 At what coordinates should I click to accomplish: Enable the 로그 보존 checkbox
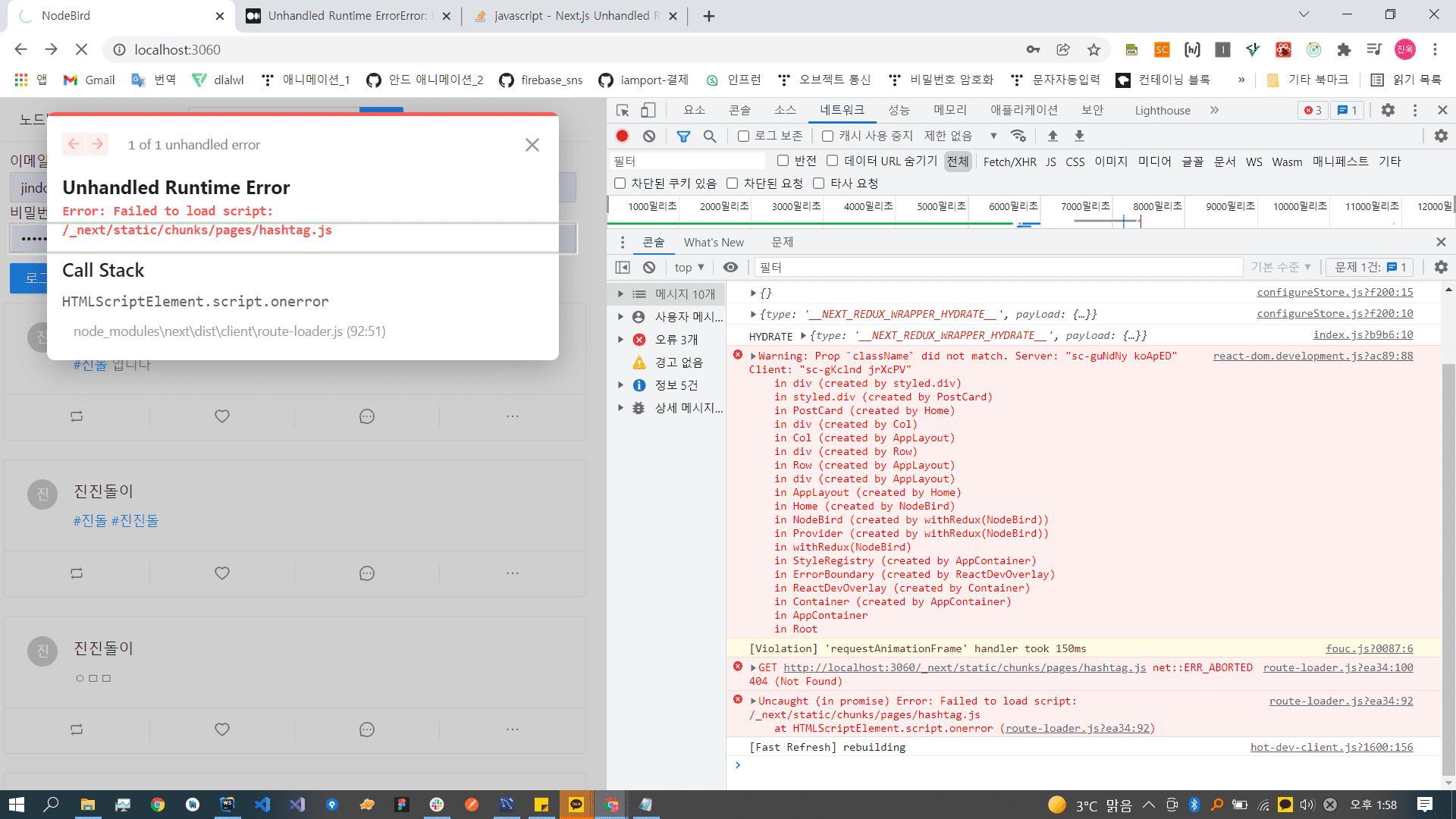pyautogui.click(x=743, y=136)
